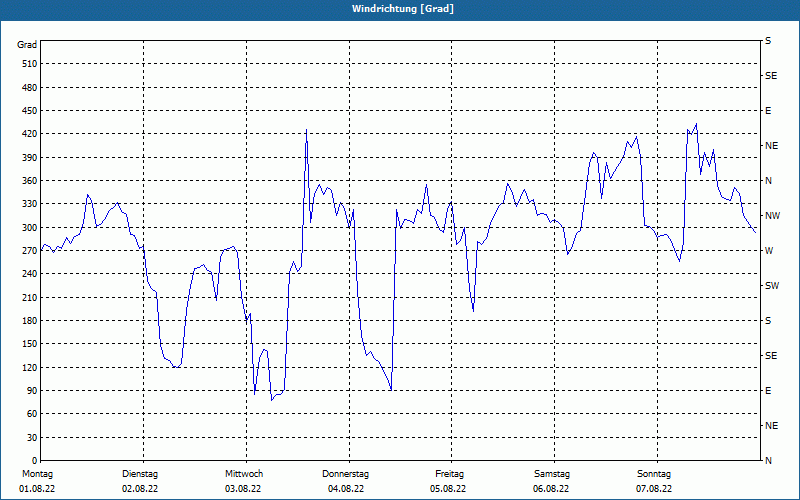Click the "Dienstag" day label
Image resolution: width=800 pixels, height=500 pixels.
140,474
